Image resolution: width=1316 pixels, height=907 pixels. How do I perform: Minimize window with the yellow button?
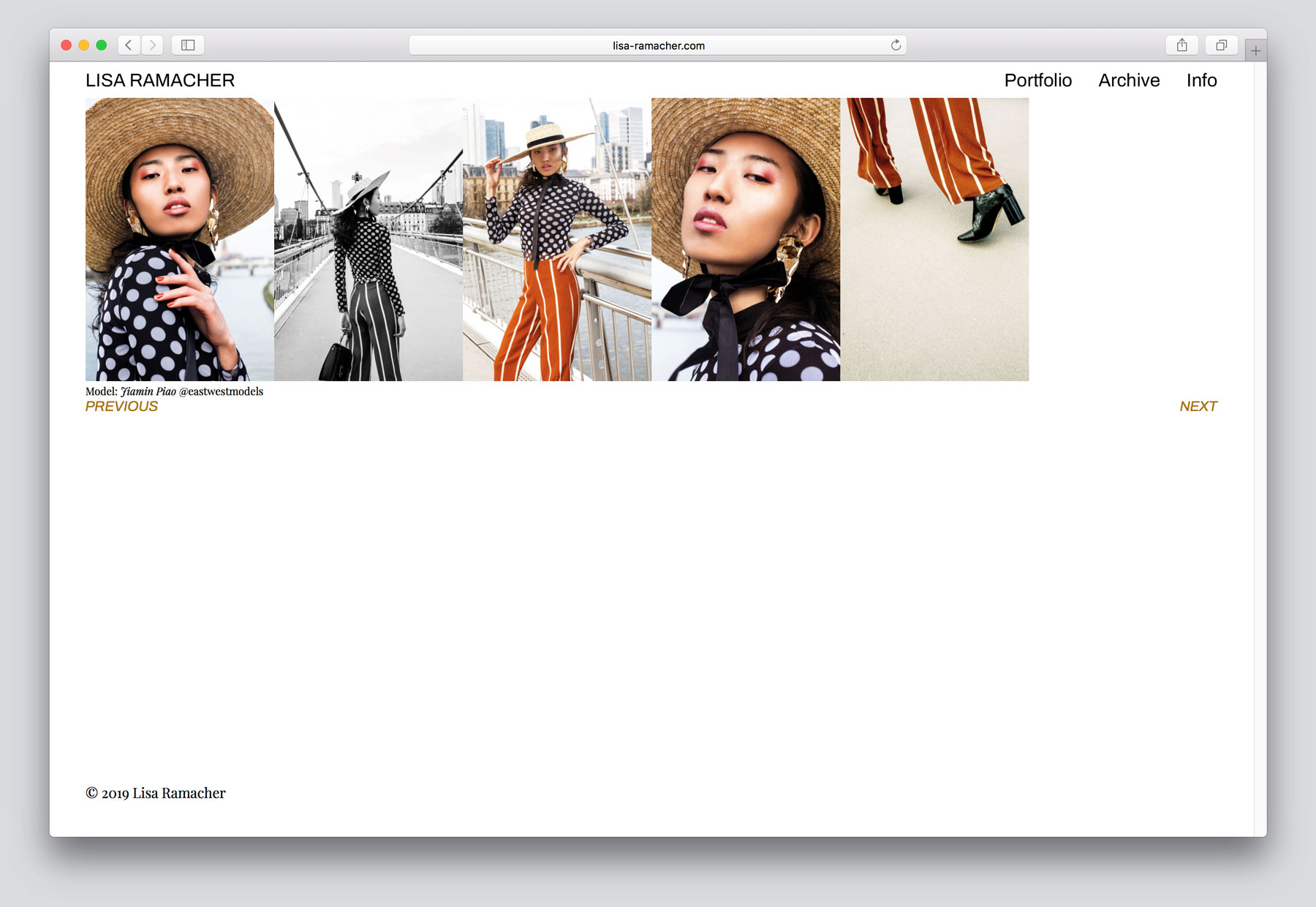(83, 45)
